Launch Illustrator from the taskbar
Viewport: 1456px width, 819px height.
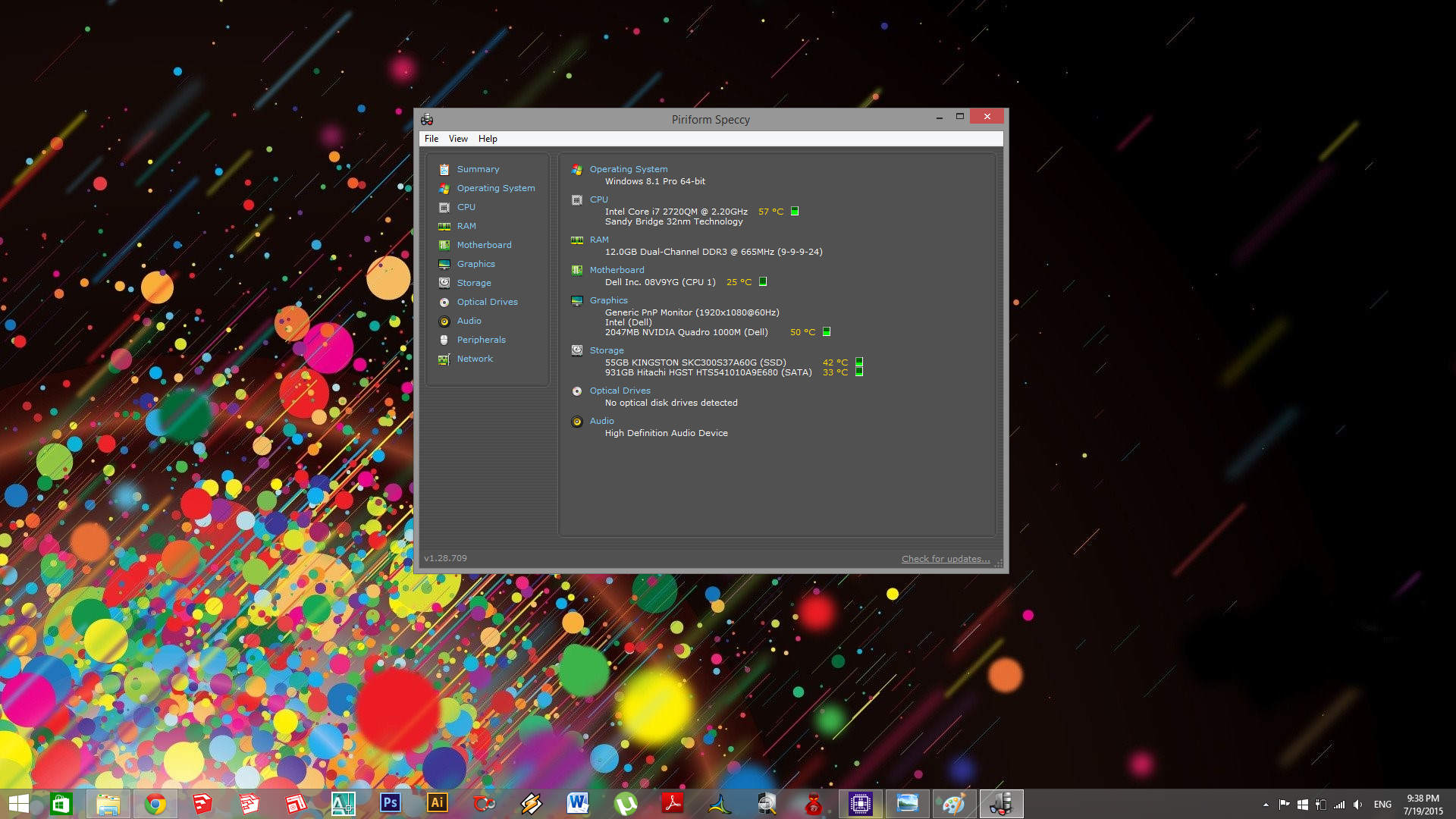tap(437, 804)
